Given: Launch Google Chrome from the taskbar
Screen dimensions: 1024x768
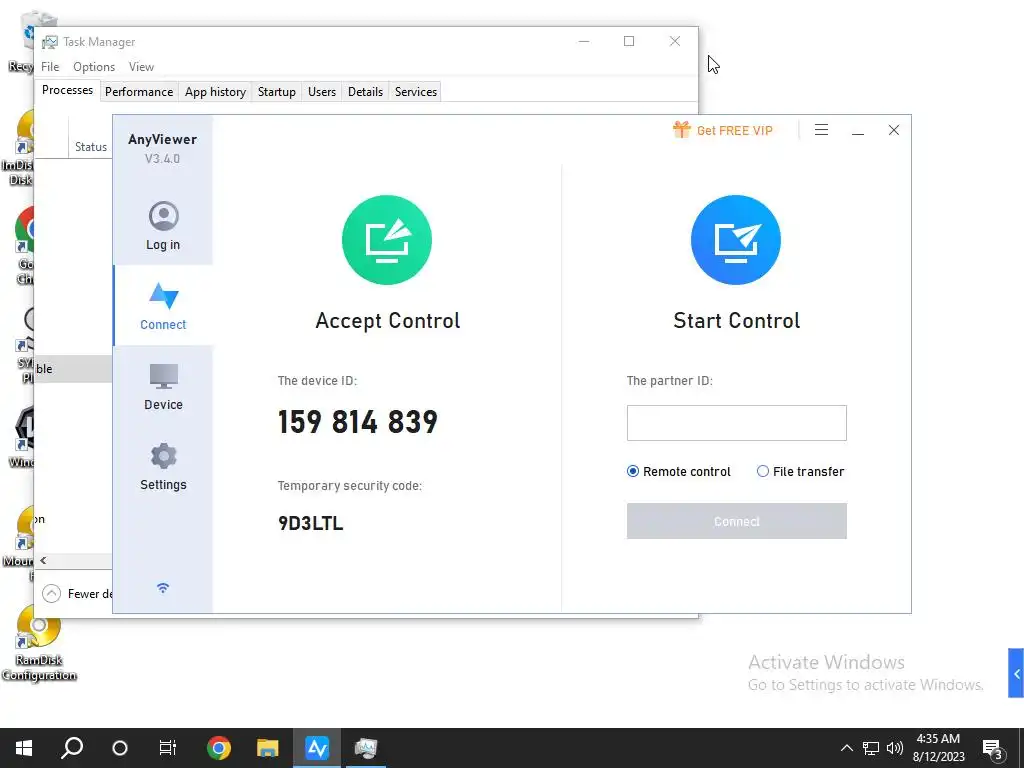Looking at the screenshot, I should click(x=219, y=748).
